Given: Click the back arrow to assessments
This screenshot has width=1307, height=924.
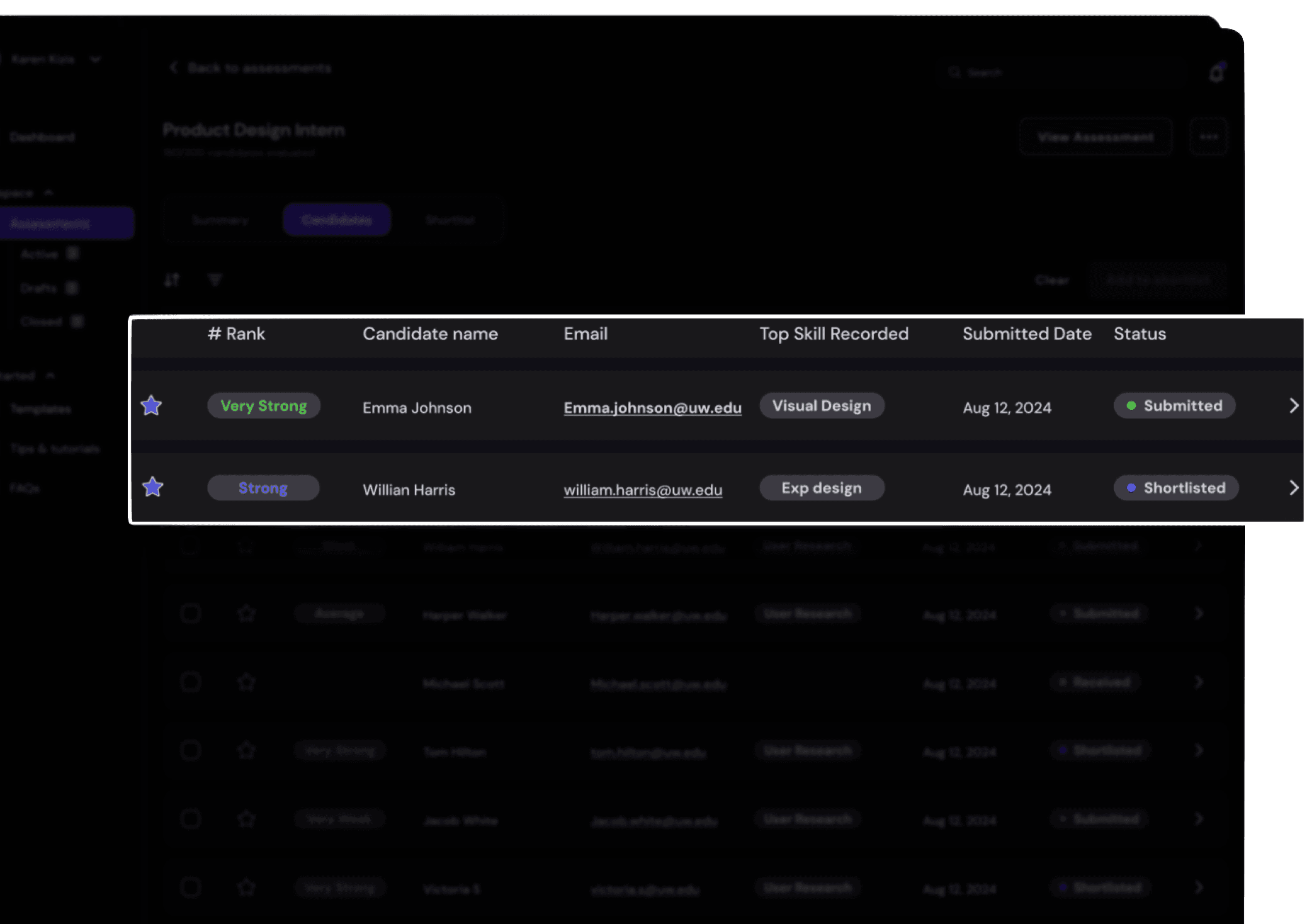Looking at the screenshot, I should [x=174, y=68].
